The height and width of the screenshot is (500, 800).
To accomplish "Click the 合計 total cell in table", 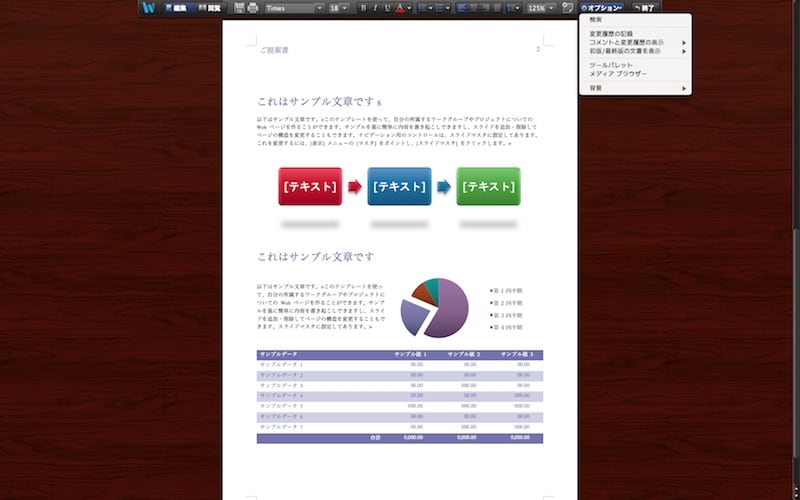I will pyautogui.click(x=375, y=438).
